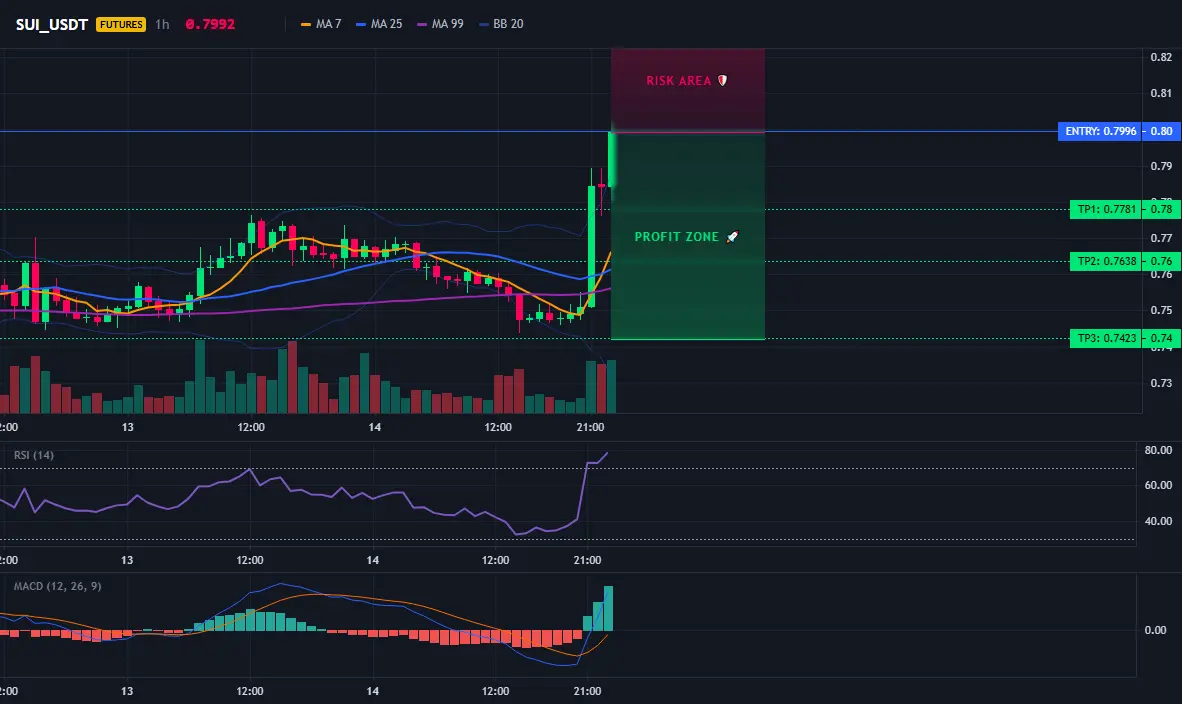1182x704 pixels.
Task: Click the shield icon beside RISK AREA
Action: pyautogui.click(x=722, y=81)
